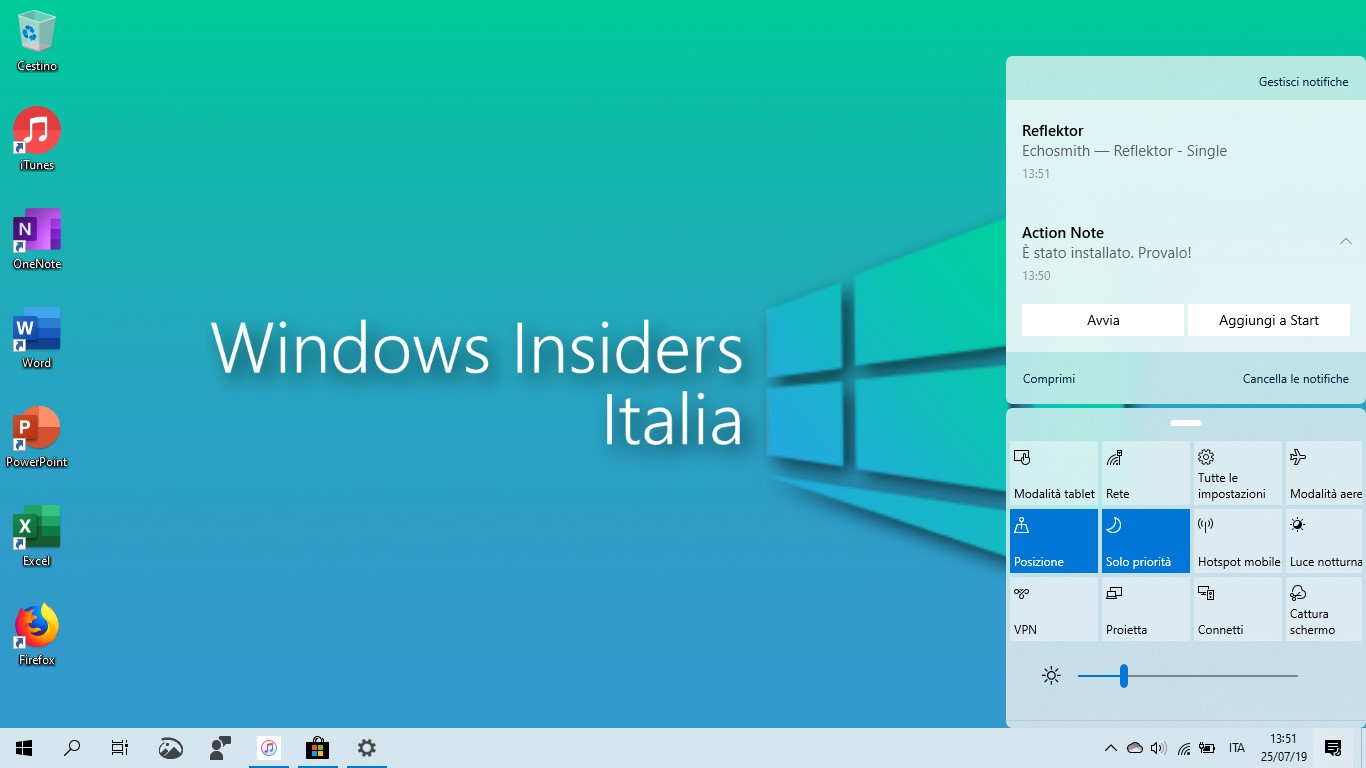The width and height of the screenshot is (1366, 768).
Task: Open the Feedback Hub taskbar icon
Action: tap(220, 748)
